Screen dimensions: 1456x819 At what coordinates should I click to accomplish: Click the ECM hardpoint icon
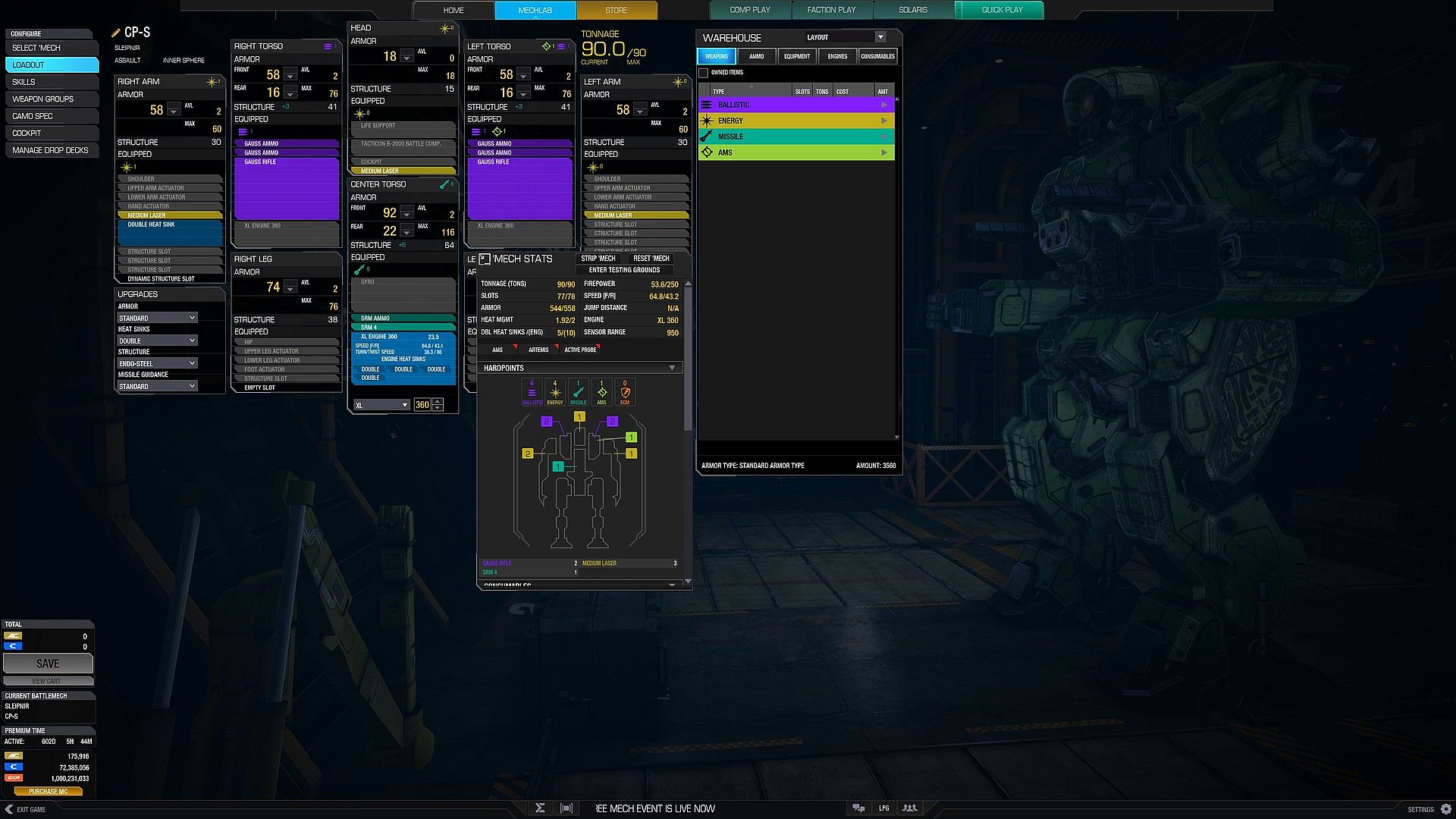tap(625, 392)
